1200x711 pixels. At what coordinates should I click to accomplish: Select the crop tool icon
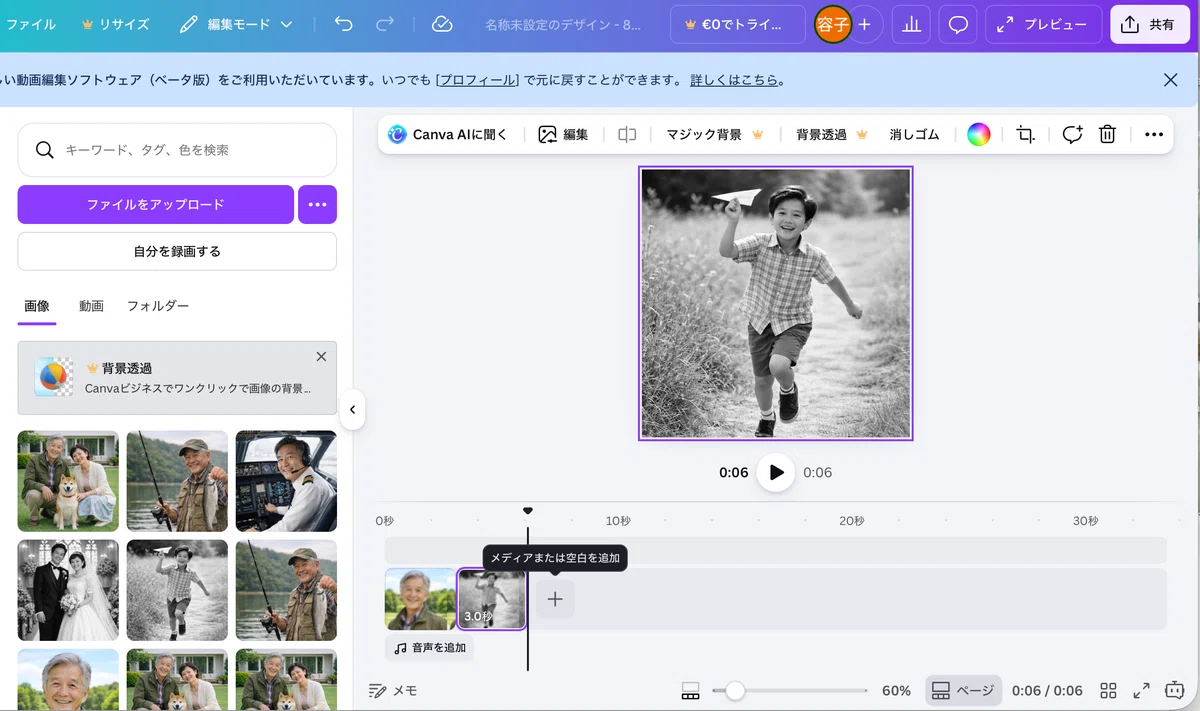pos(1025,134)
